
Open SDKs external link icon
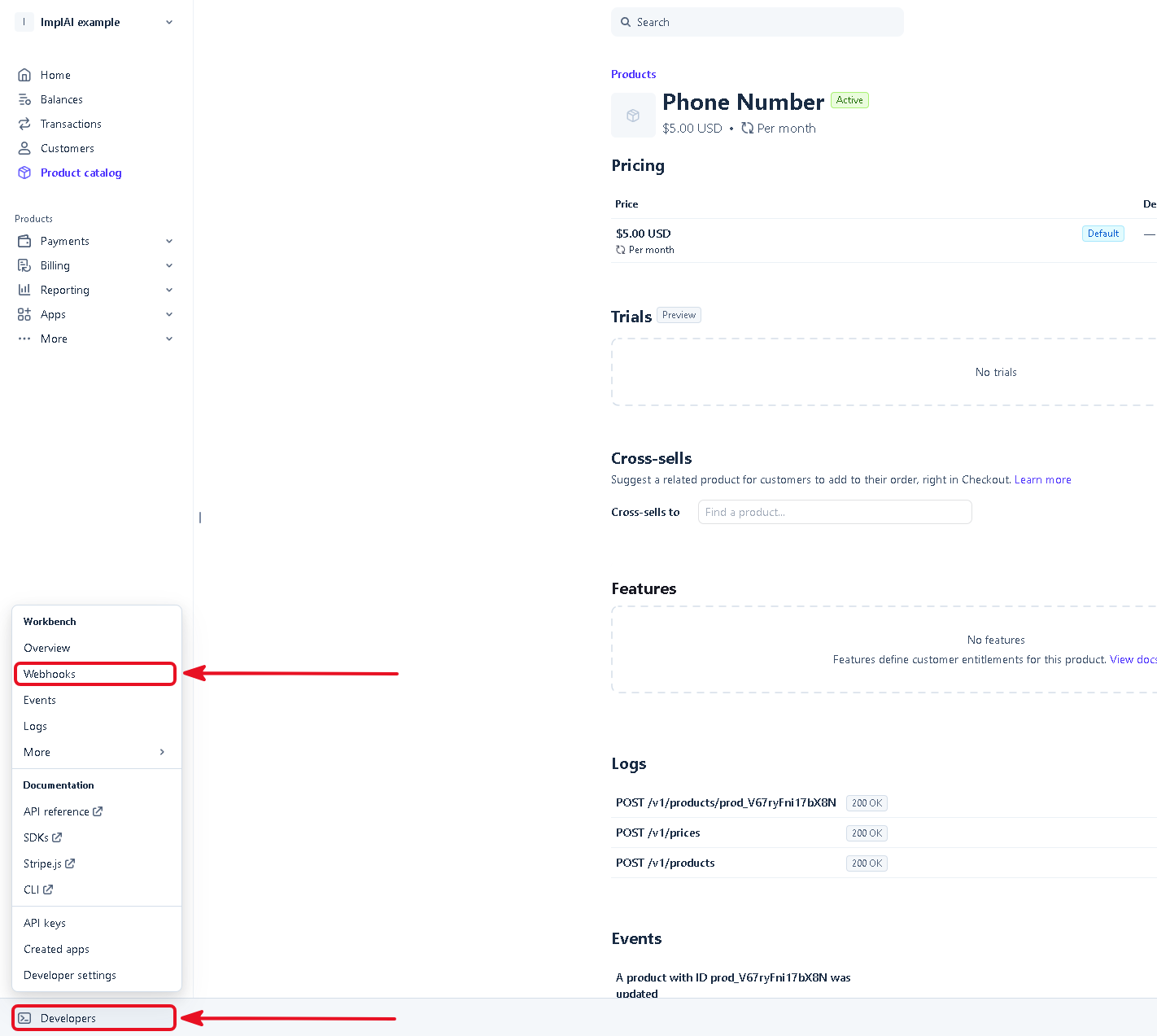tap(57, 837)
